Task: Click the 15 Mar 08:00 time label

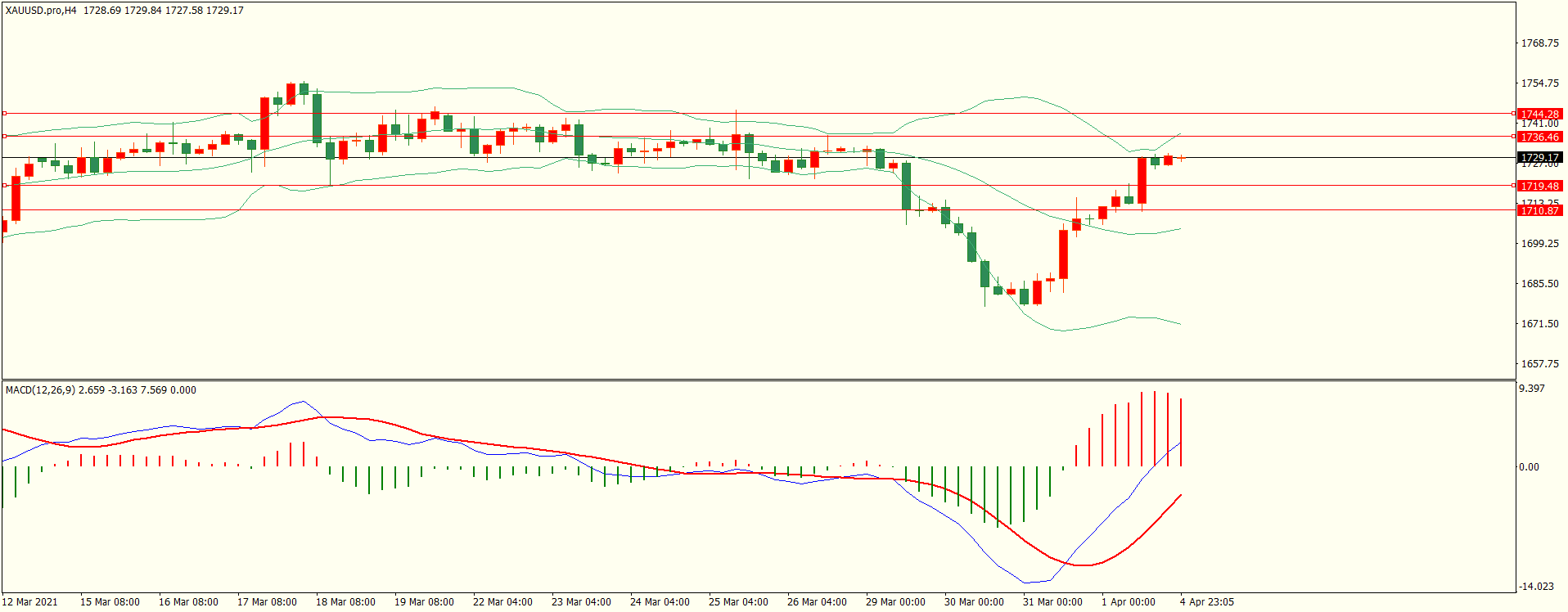Action: [110, 602]
